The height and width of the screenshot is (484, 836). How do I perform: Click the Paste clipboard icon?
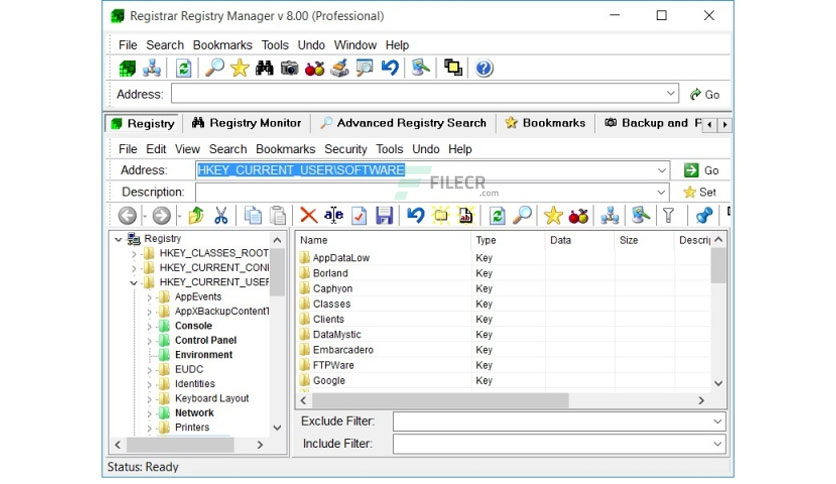[x=278, y=216]
